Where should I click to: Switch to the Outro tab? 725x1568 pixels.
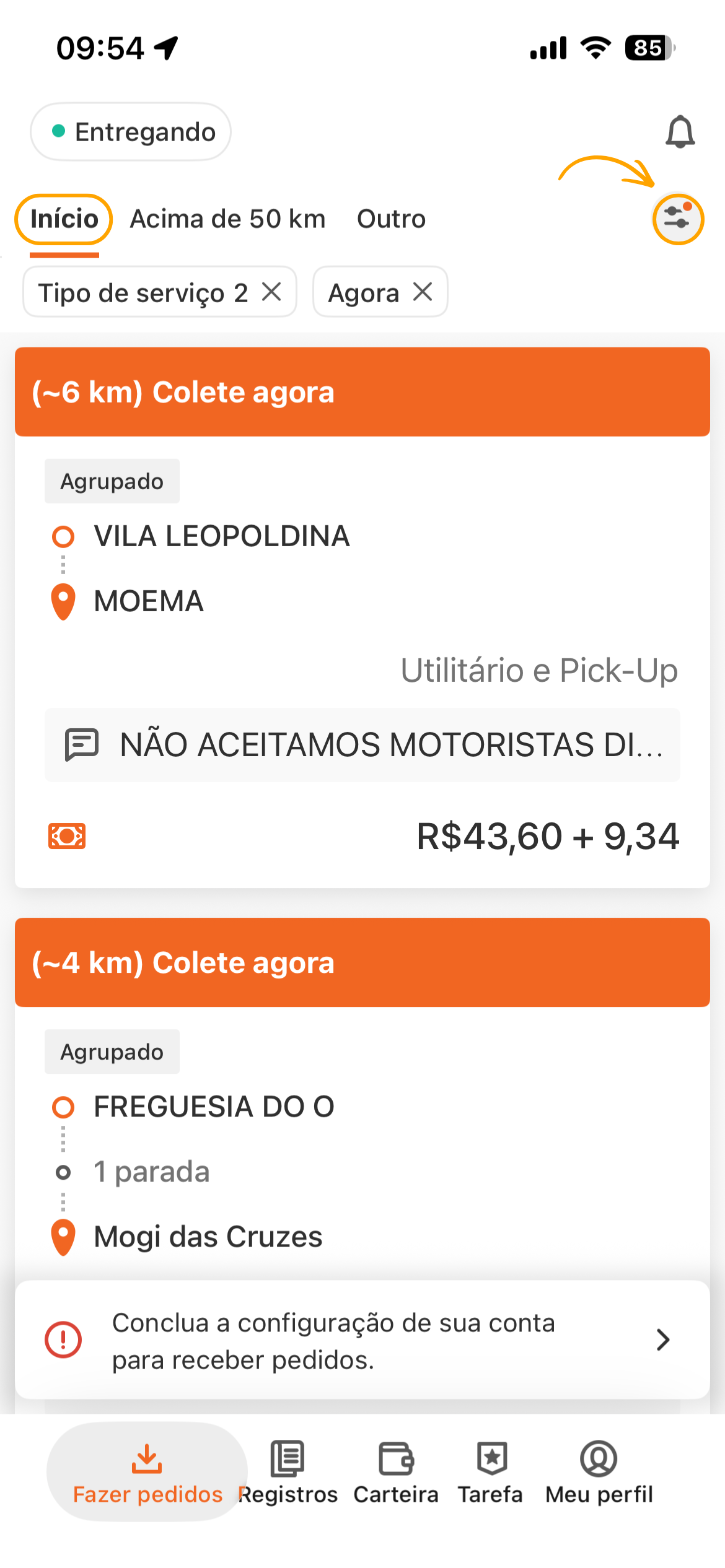[x=391, y=219]
